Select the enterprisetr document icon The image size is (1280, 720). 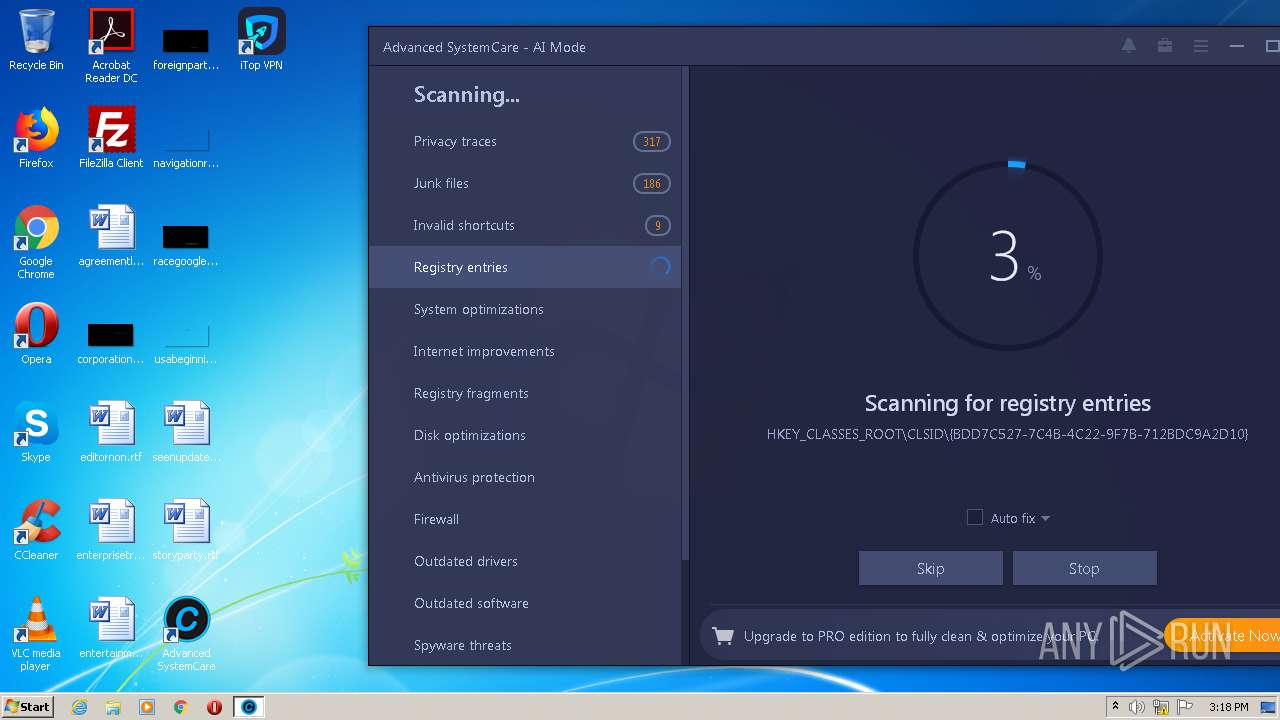[111, 530]
